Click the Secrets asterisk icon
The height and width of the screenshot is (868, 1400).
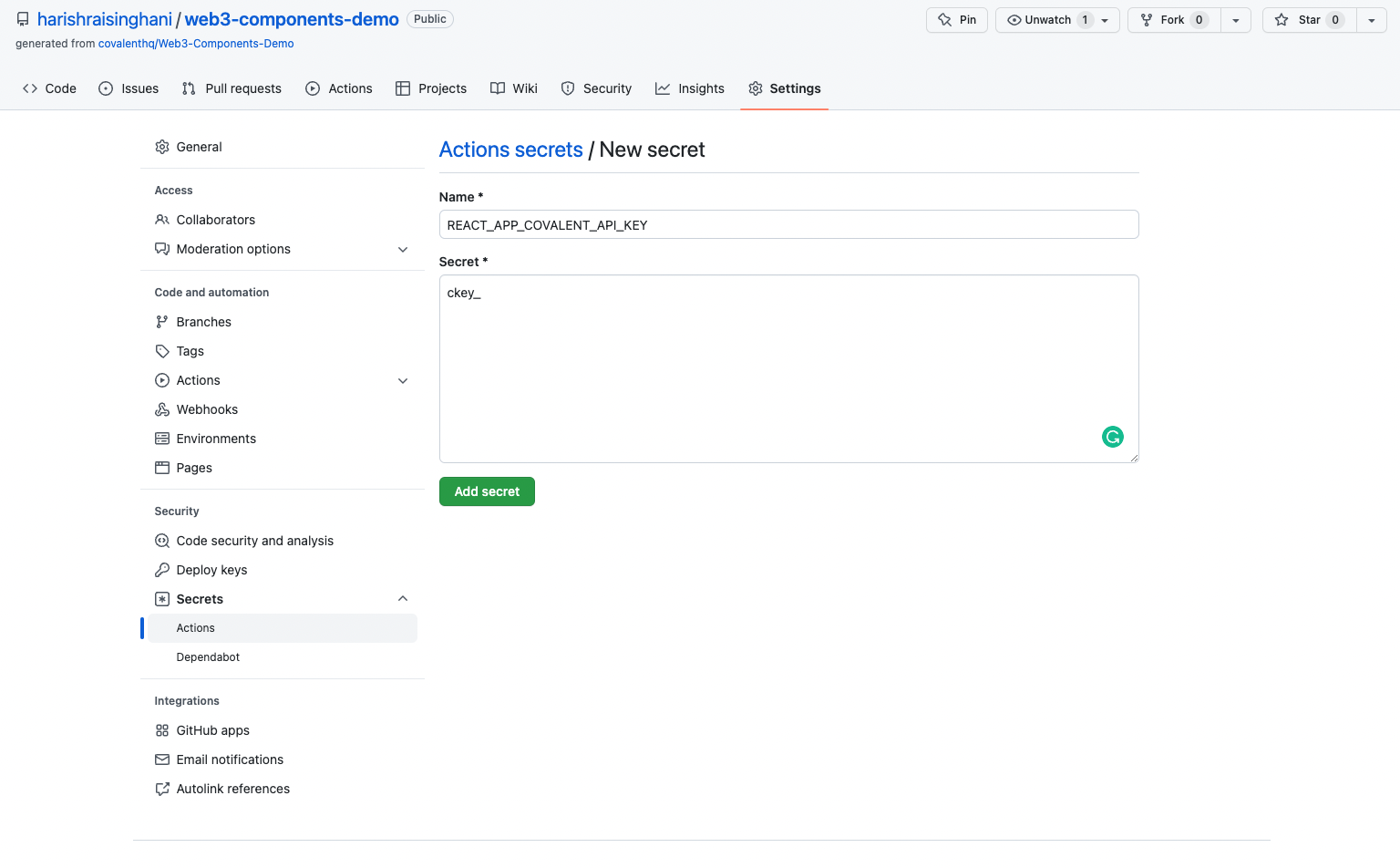[162, 599]
